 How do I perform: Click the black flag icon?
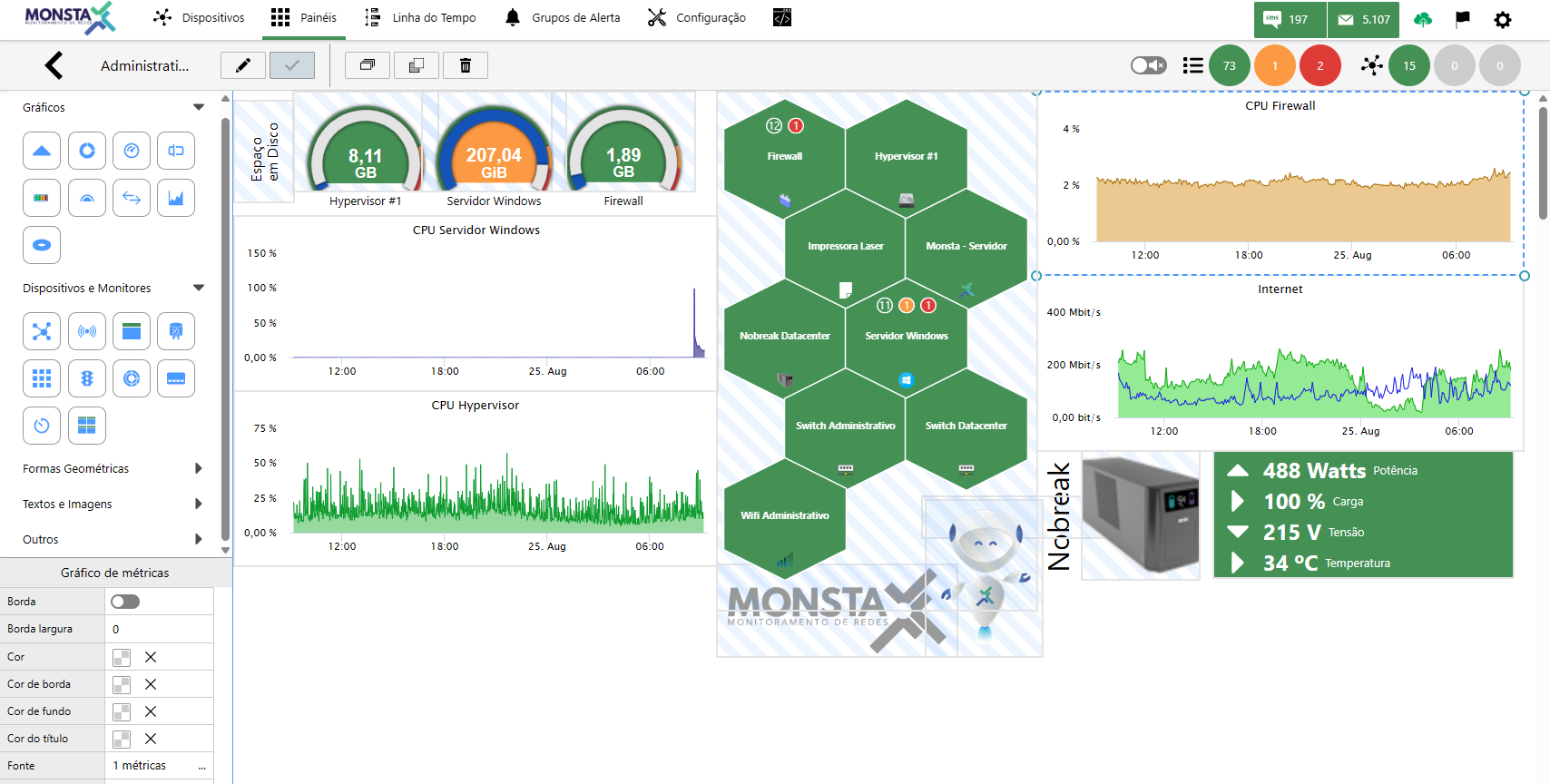pos(1462,19)
